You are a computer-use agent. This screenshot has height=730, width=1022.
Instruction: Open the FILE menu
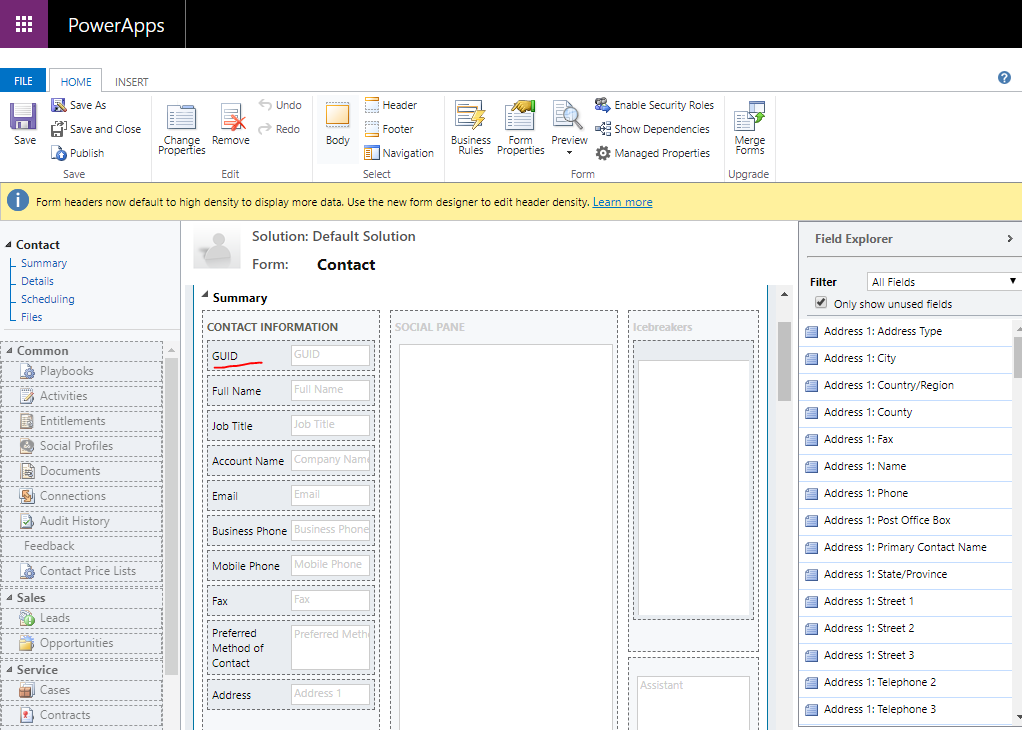24,80
